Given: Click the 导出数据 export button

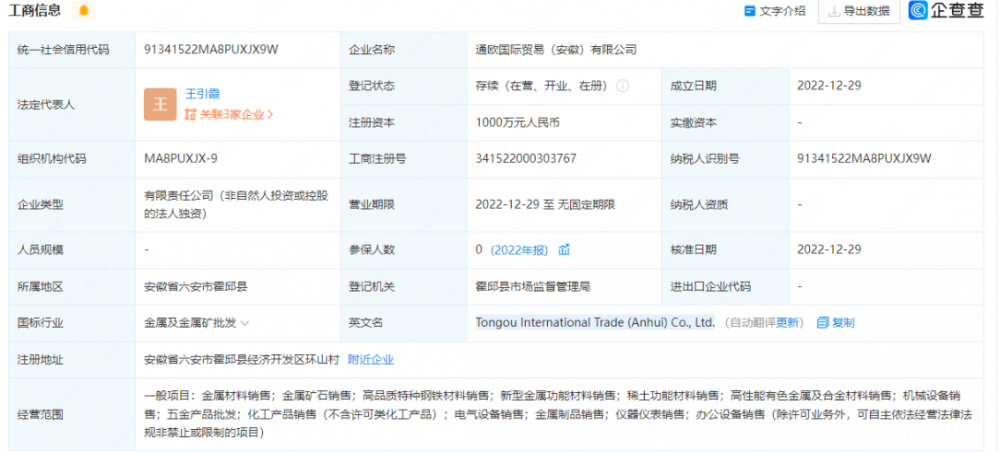Looking at the screenshot, I should pyautogui.click(x=859, y=11).
